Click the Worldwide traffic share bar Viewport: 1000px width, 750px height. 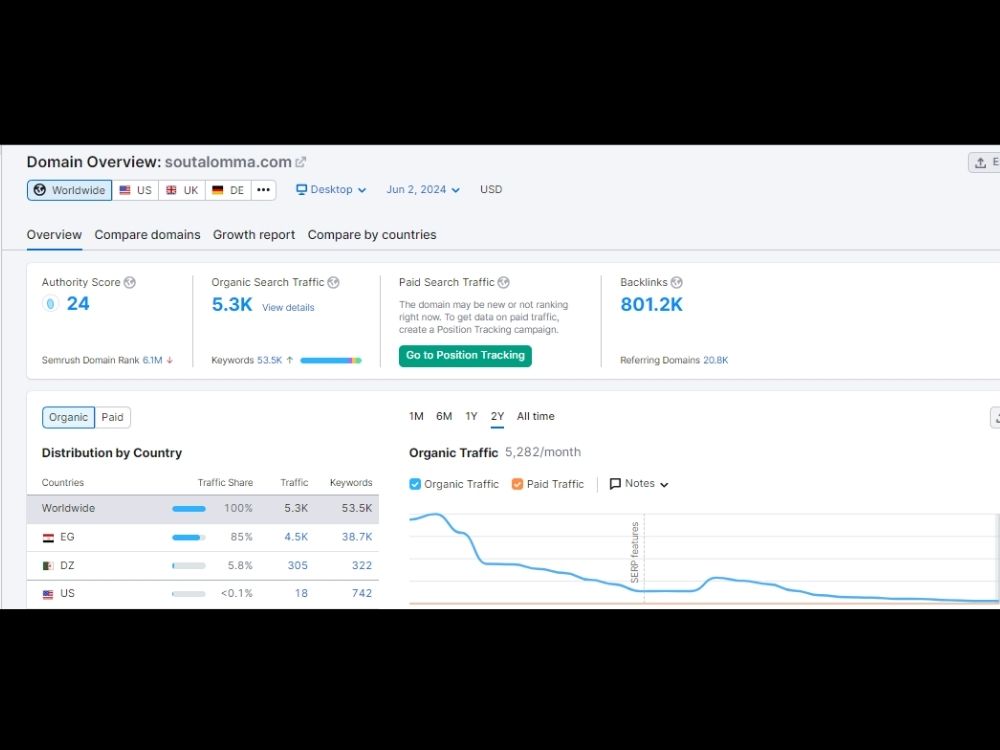pyautogui.click(x=189, y=509)
